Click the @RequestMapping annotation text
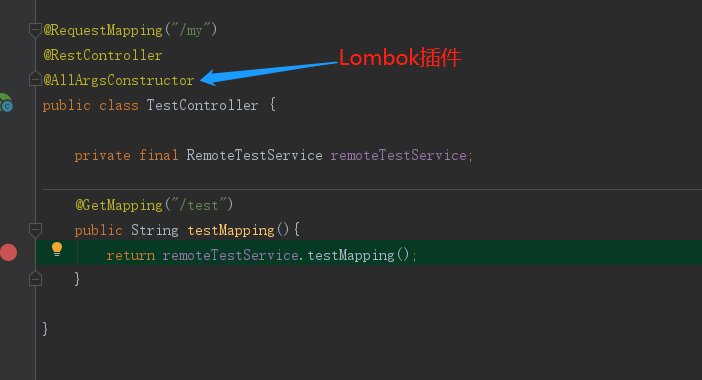Image resolution: width=702 pixels, height=380 pixels. 103,30
